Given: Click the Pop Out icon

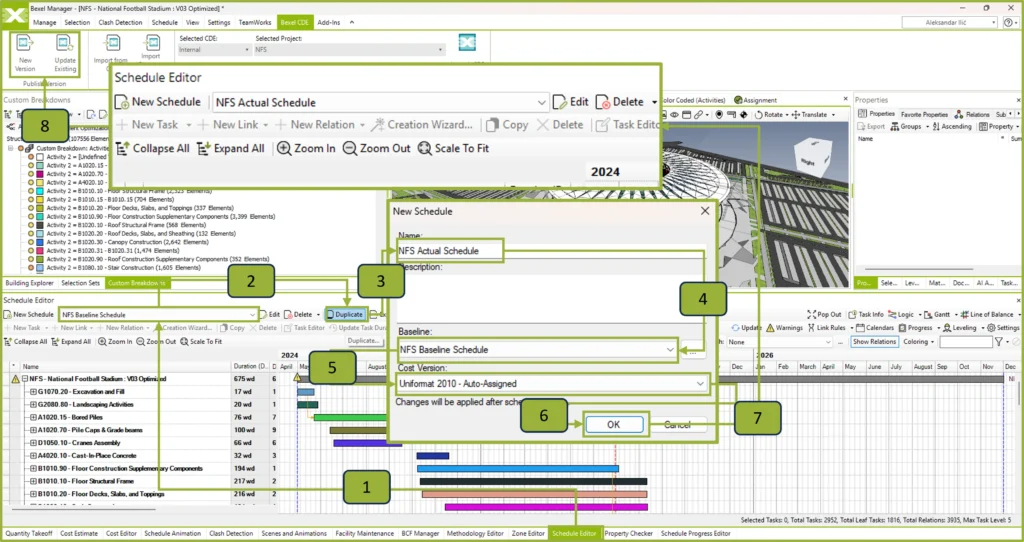Looking at the screenshot, I should 812,314.
